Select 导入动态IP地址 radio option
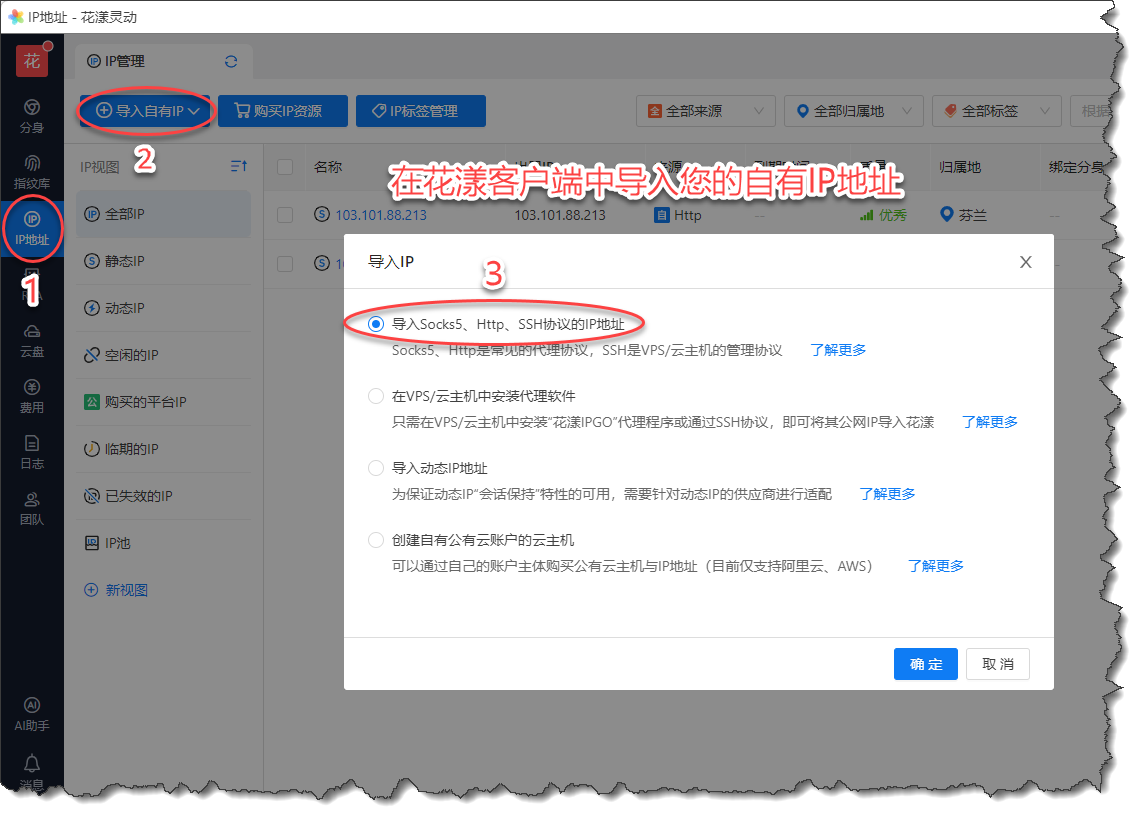Screen dimensions: 1146x823 point(376,468)
